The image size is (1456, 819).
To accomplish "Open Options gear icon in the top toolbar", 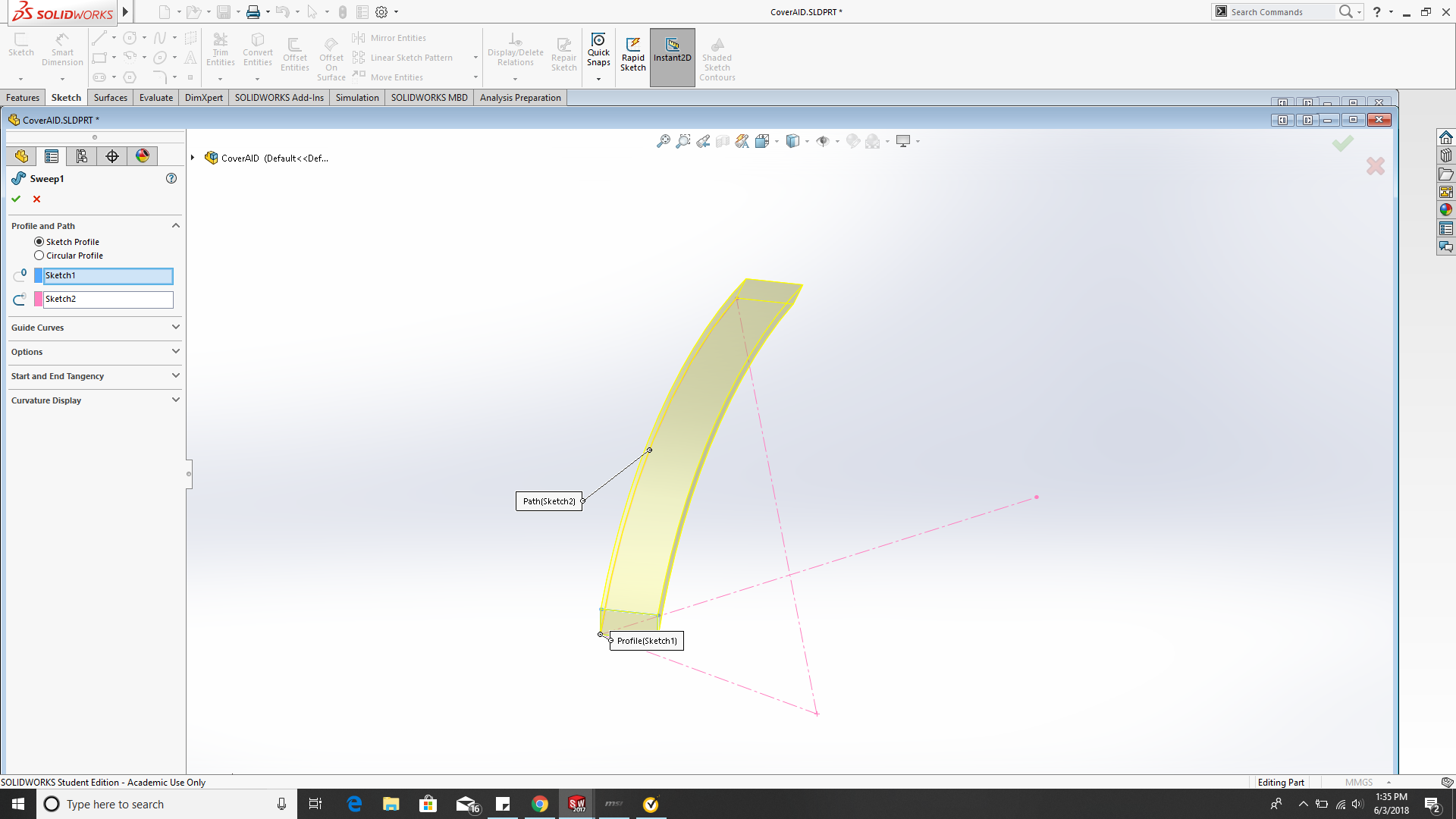I will point(381,12).
